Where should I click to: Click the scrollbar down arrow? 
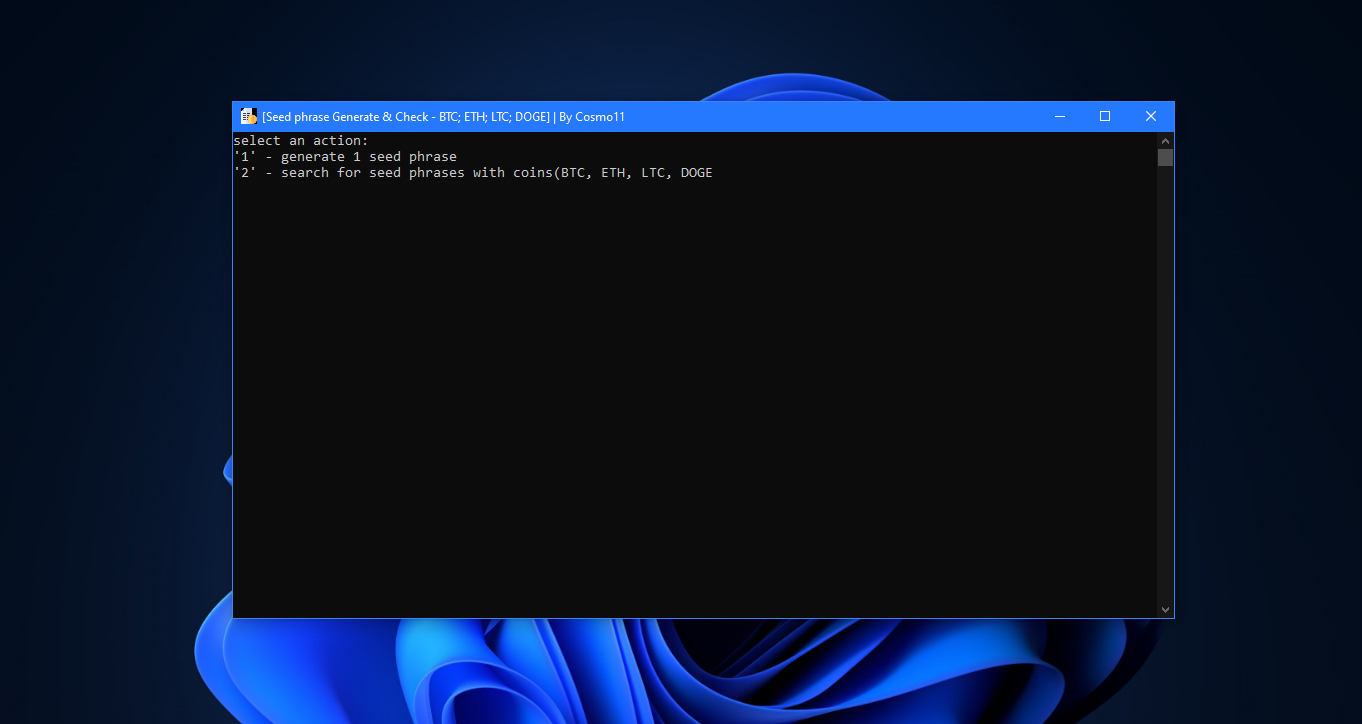click(1165, 609)
